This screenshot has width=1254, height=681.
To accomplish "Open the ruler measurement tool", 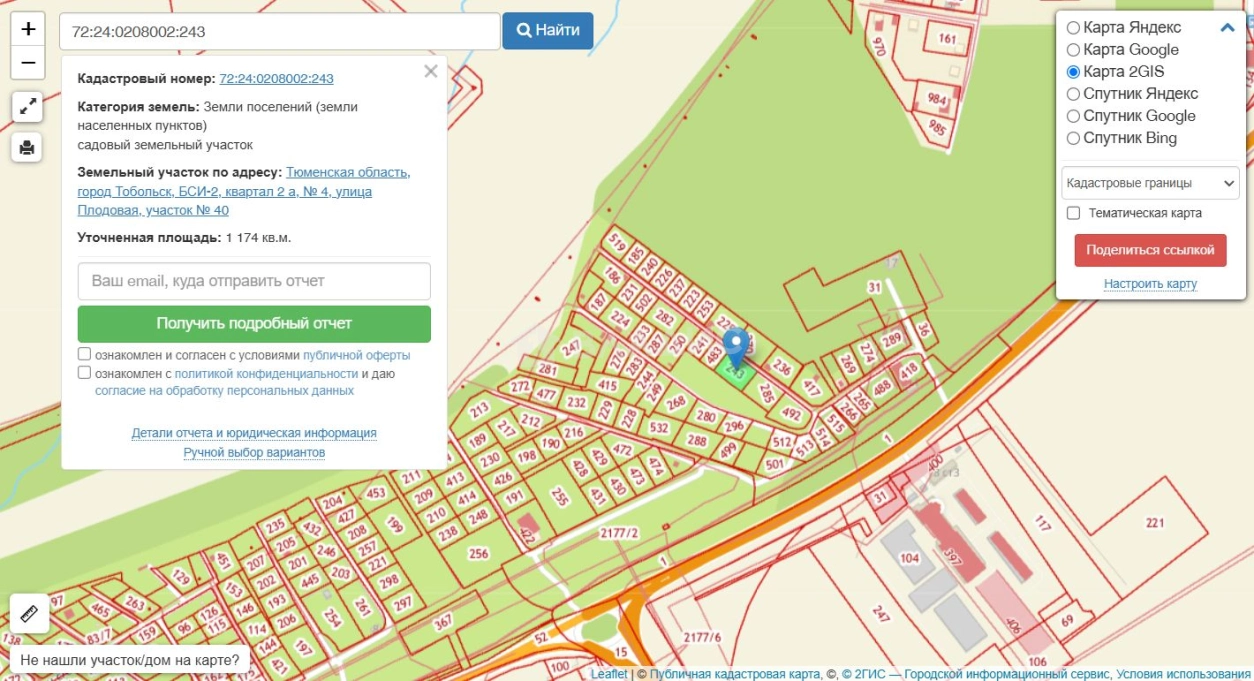I will [x=29, y=613].
